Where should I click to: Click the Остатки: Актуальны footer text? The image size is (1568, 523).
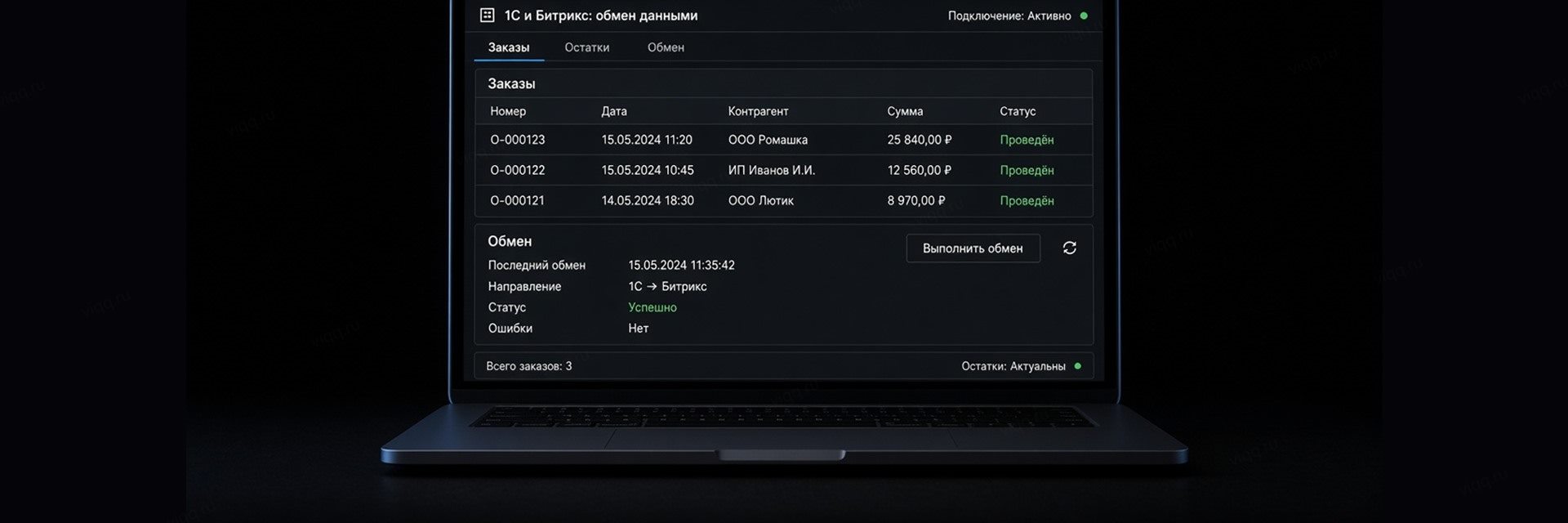pos(1013,366)
